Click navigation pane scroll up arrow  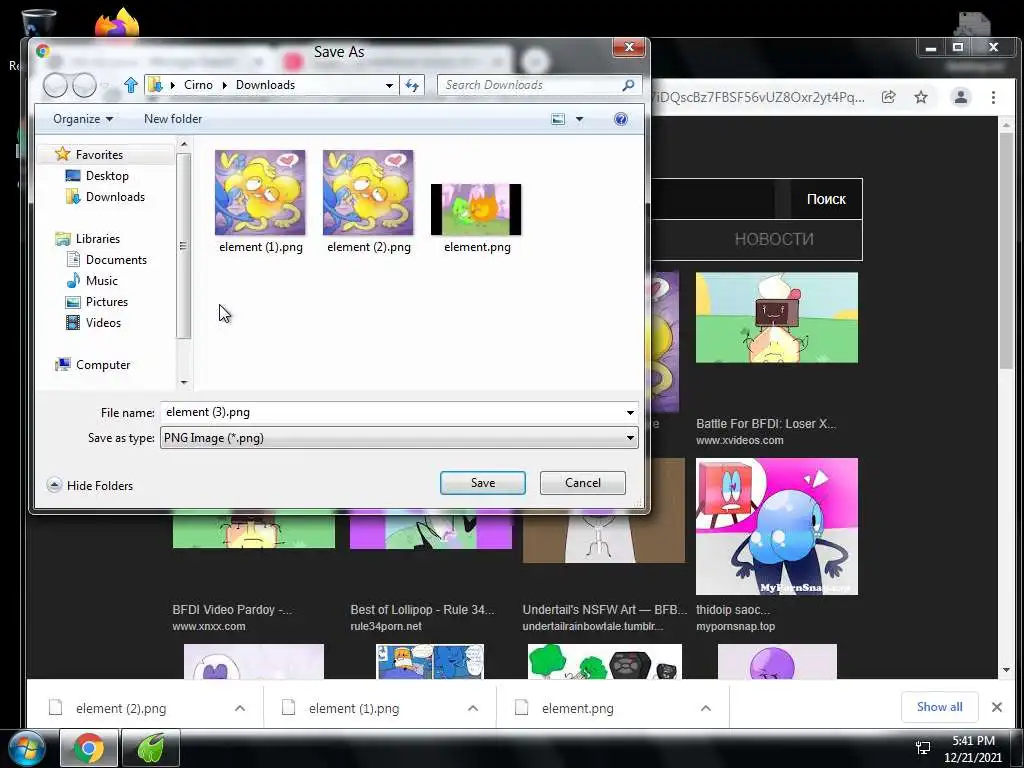184,144
